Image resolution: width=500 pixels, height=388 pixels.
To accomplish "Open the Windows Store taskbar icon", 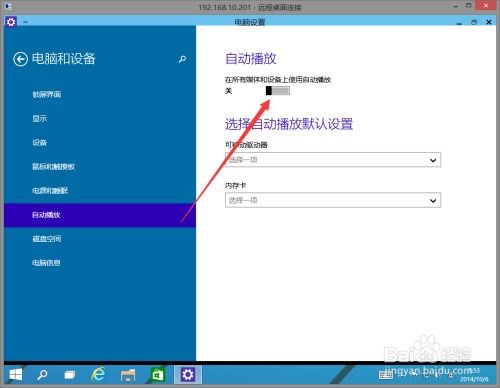I will click(157, 375).
